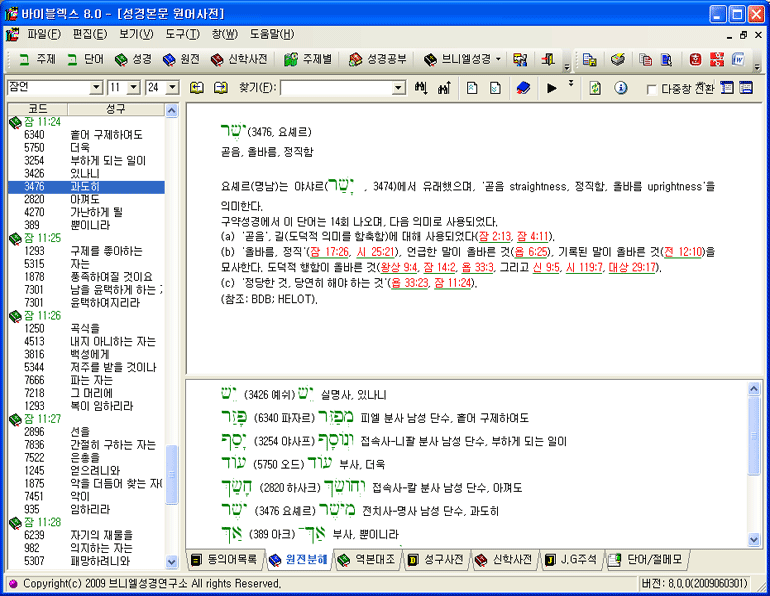Follow the 시 25:21 verse link
The height and width of the screenshot is (596, 770).
tap(376, 252)
